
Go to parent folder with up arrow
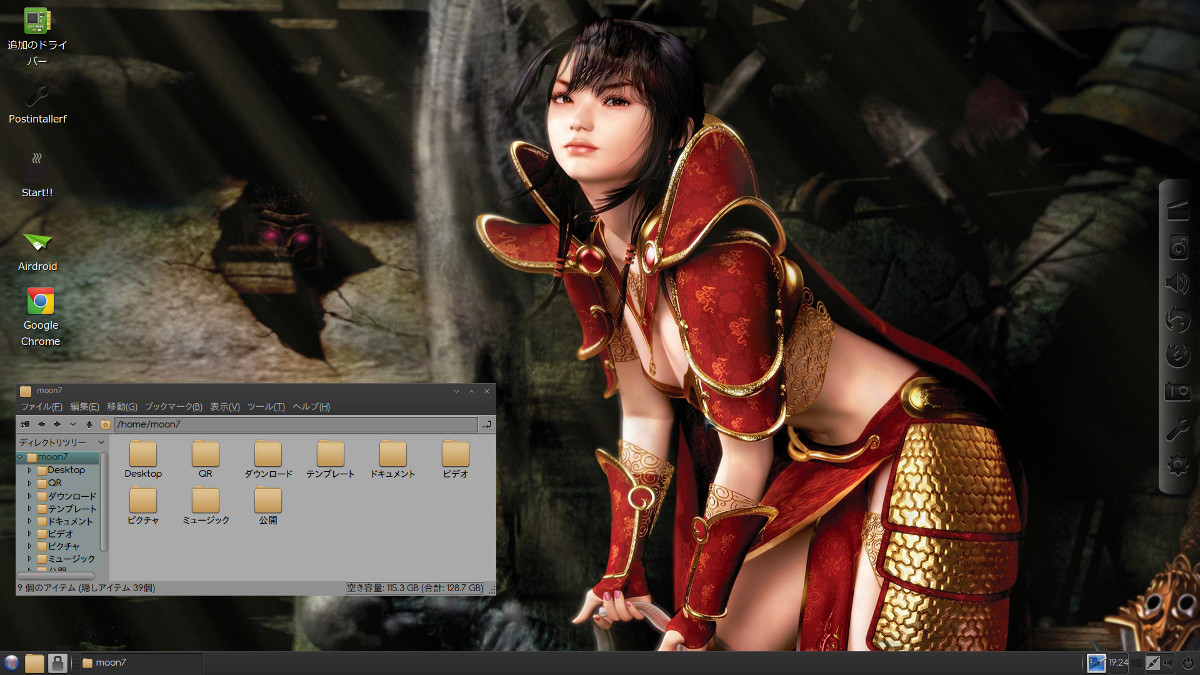(x=89, y=425)
